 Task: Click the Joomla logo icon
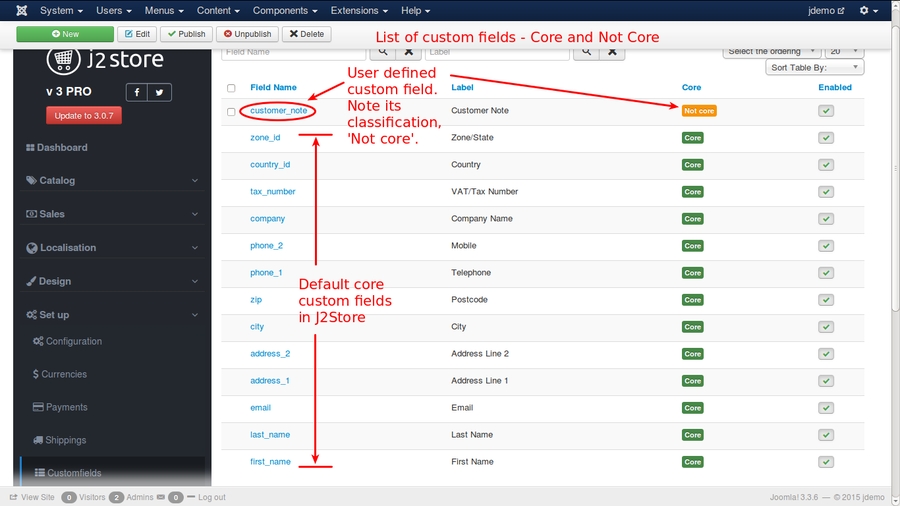click(22, 10)
